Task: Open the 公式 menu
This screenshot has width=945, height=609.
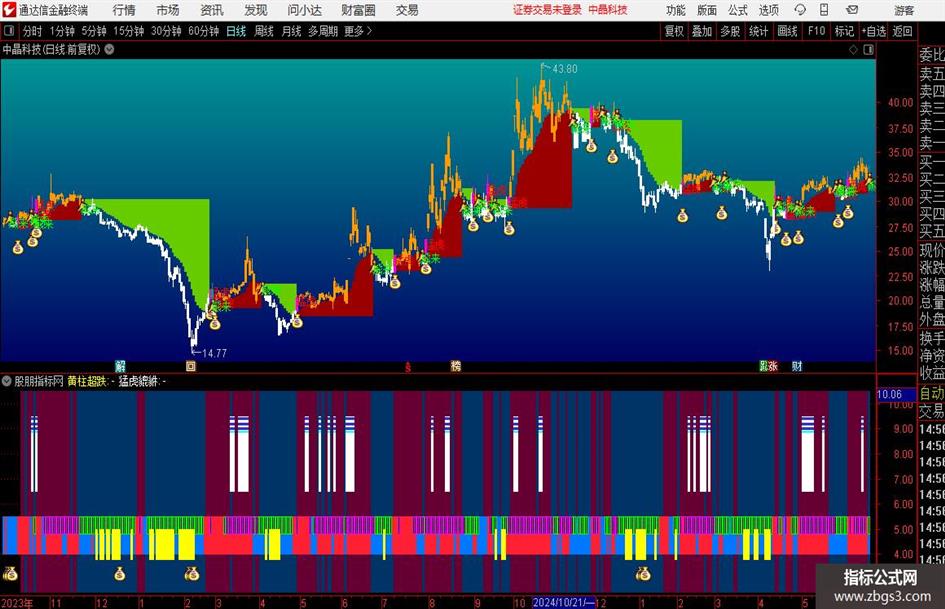Action: coord(737,10)
